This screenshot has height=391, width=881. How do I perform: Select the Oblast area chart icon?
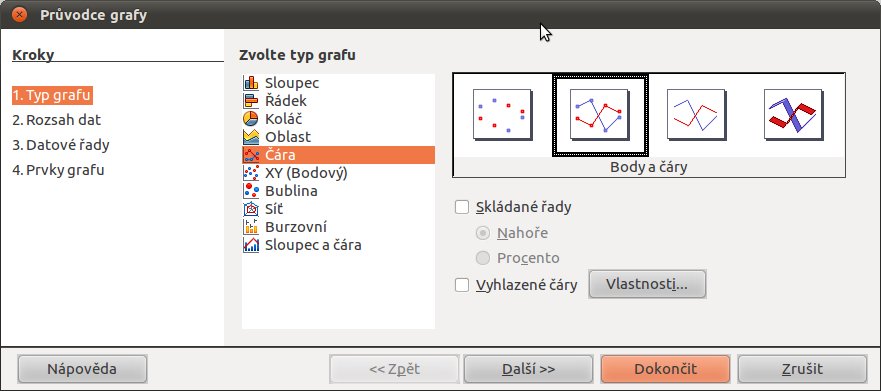251,137
